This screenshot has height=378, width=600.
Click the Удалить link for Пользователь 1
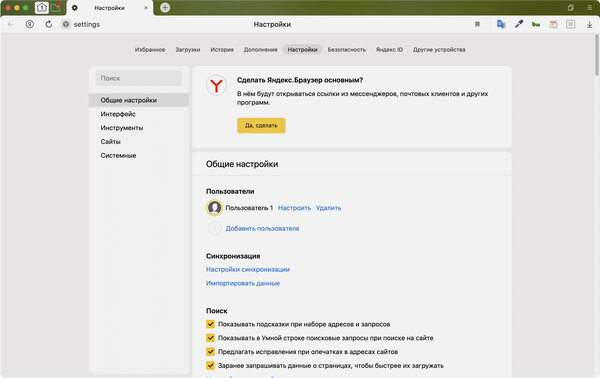click(328, 208)
